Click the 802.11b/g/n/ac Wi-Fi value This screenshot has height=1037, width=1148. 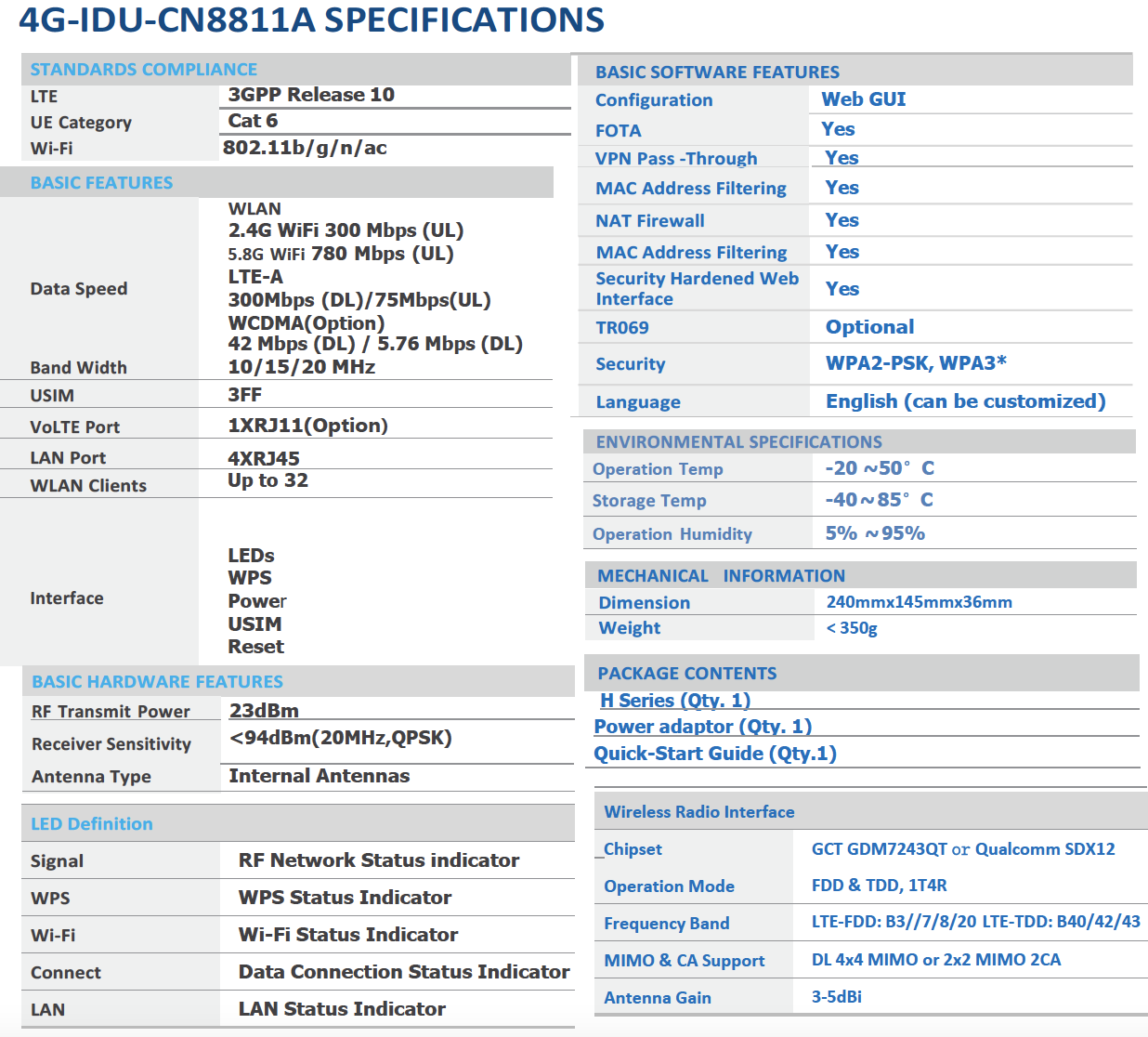pyautogui.click(x=305, y=148)
